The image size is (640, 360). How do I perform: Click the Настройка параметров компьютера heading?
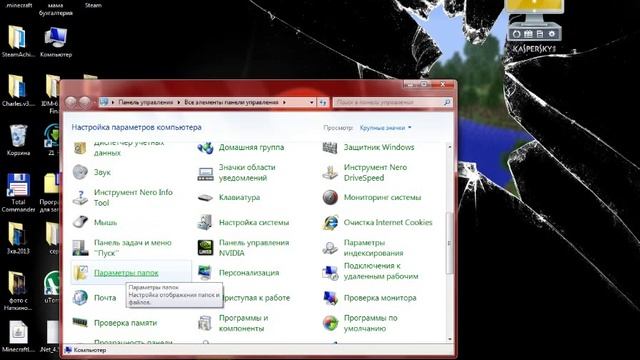pyautogui.click(x=136, y=127)
